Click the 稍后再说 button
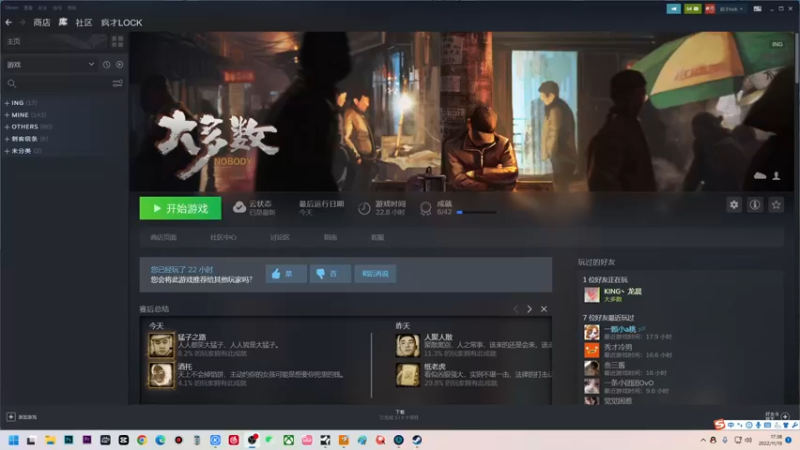This screenshot has width=800, height=450. pos(375,274)
